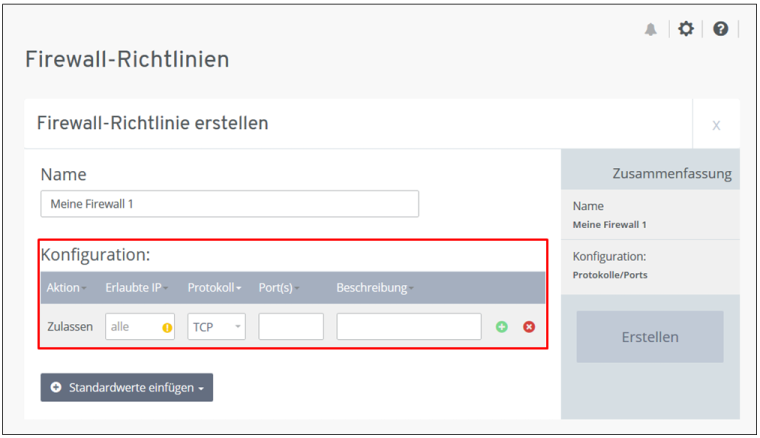Click the Zulassen action label in the rule row
This screenshot has height=438, width=760.
[x=70, y=327]
